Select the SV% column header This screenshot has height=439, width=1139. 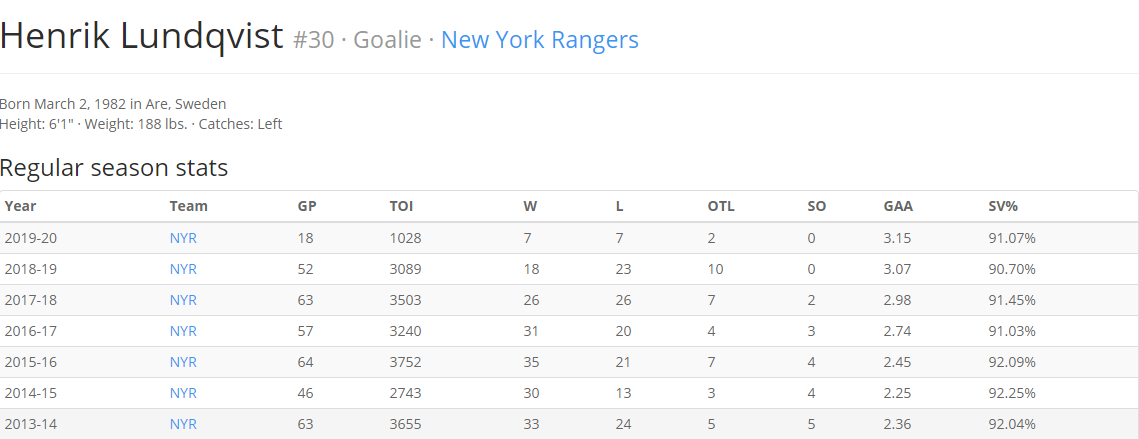point(1005,206)
